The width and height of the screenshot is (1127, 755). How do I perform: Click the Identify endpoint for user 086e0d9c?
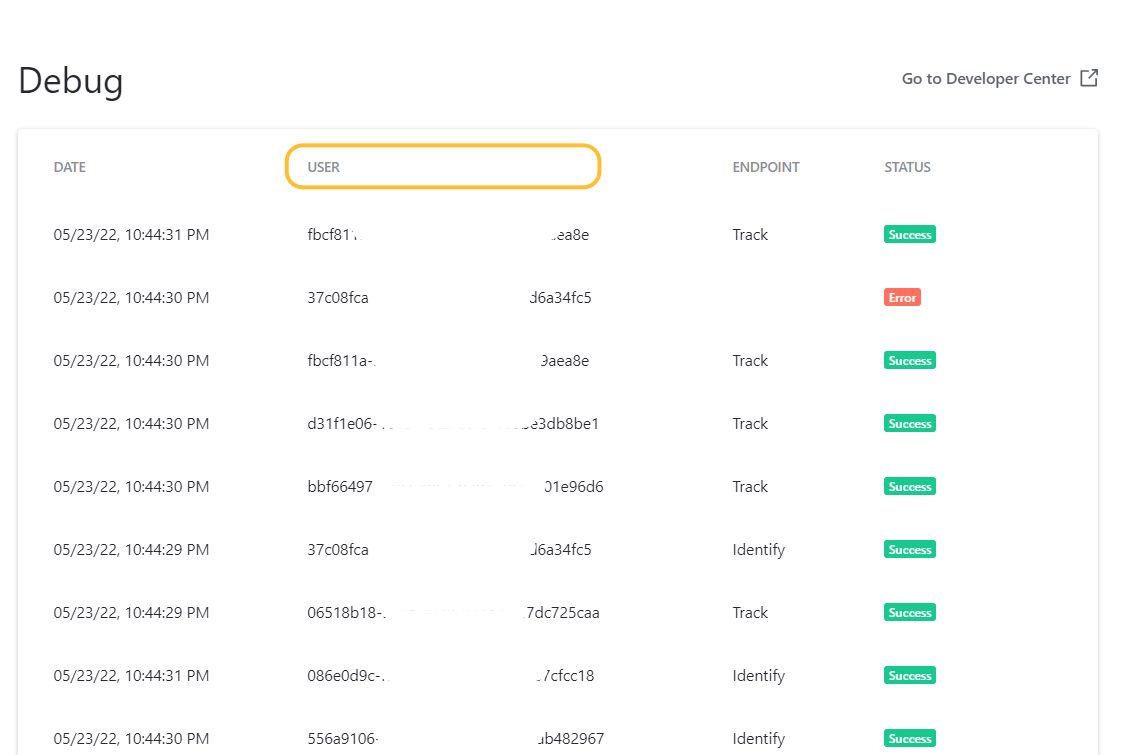click(x=758, y=675)
